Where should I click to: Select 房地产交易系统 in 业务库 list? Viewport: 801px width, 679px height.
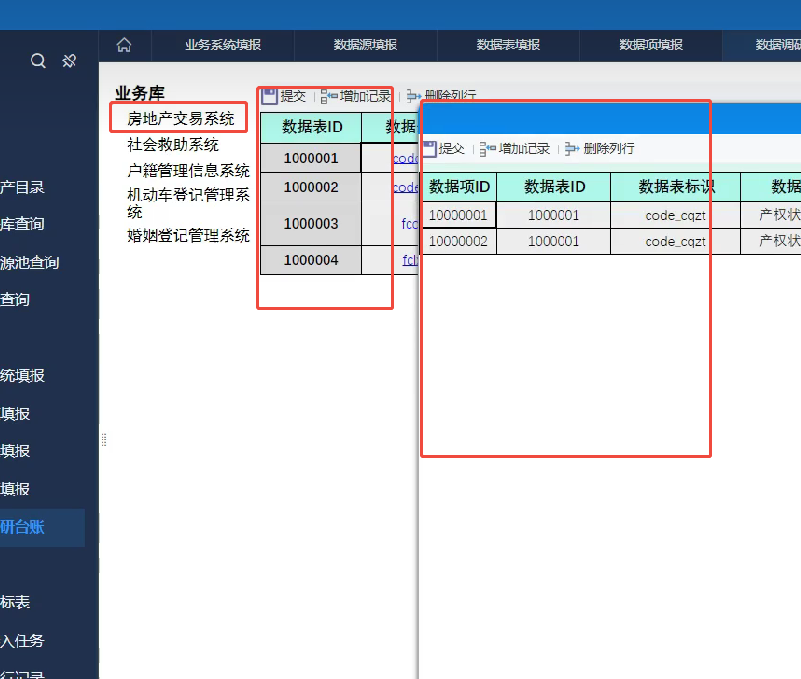(x=181, y=119)
